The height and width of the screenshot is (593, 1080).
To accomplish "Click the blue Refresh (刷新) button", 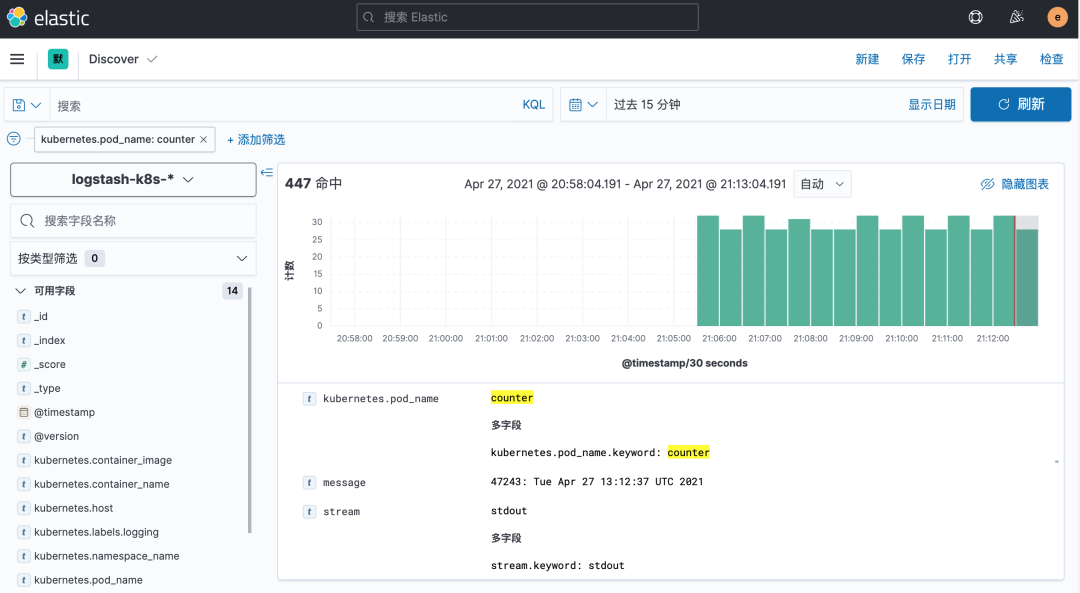I will click(1021, 104).
